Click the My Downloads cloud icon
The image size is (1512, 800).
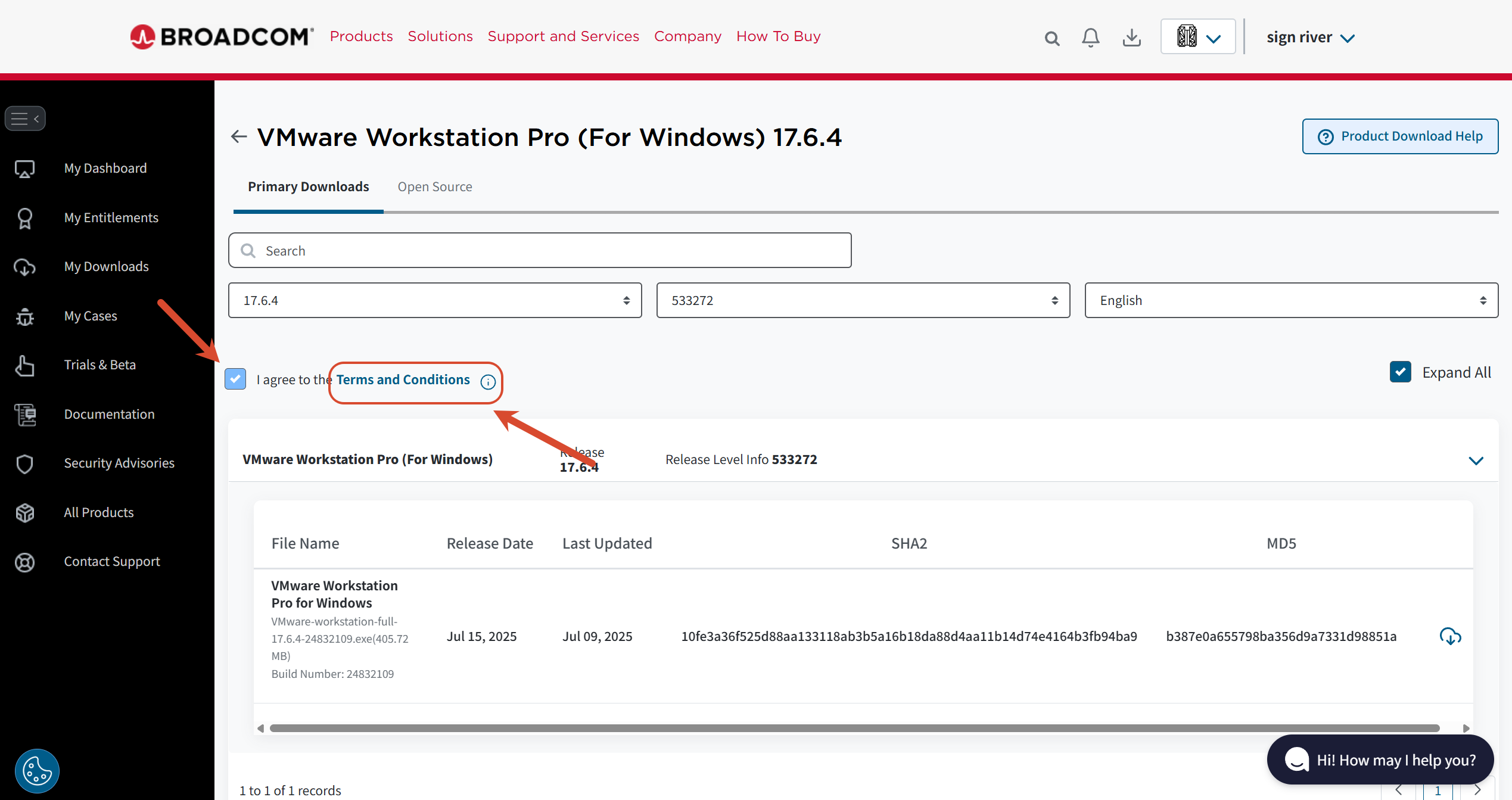pos(24,267)
